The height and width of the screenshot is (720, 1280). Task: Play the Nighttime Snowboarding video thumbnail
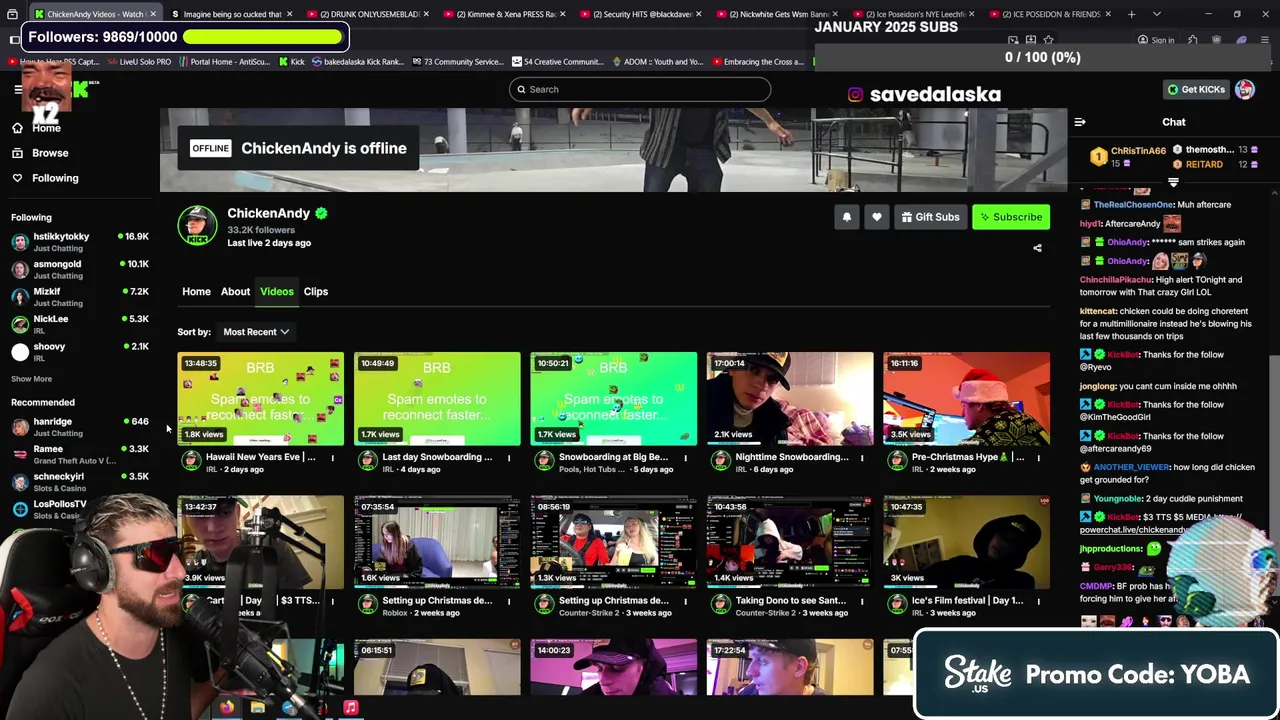(x=790, y=398)
